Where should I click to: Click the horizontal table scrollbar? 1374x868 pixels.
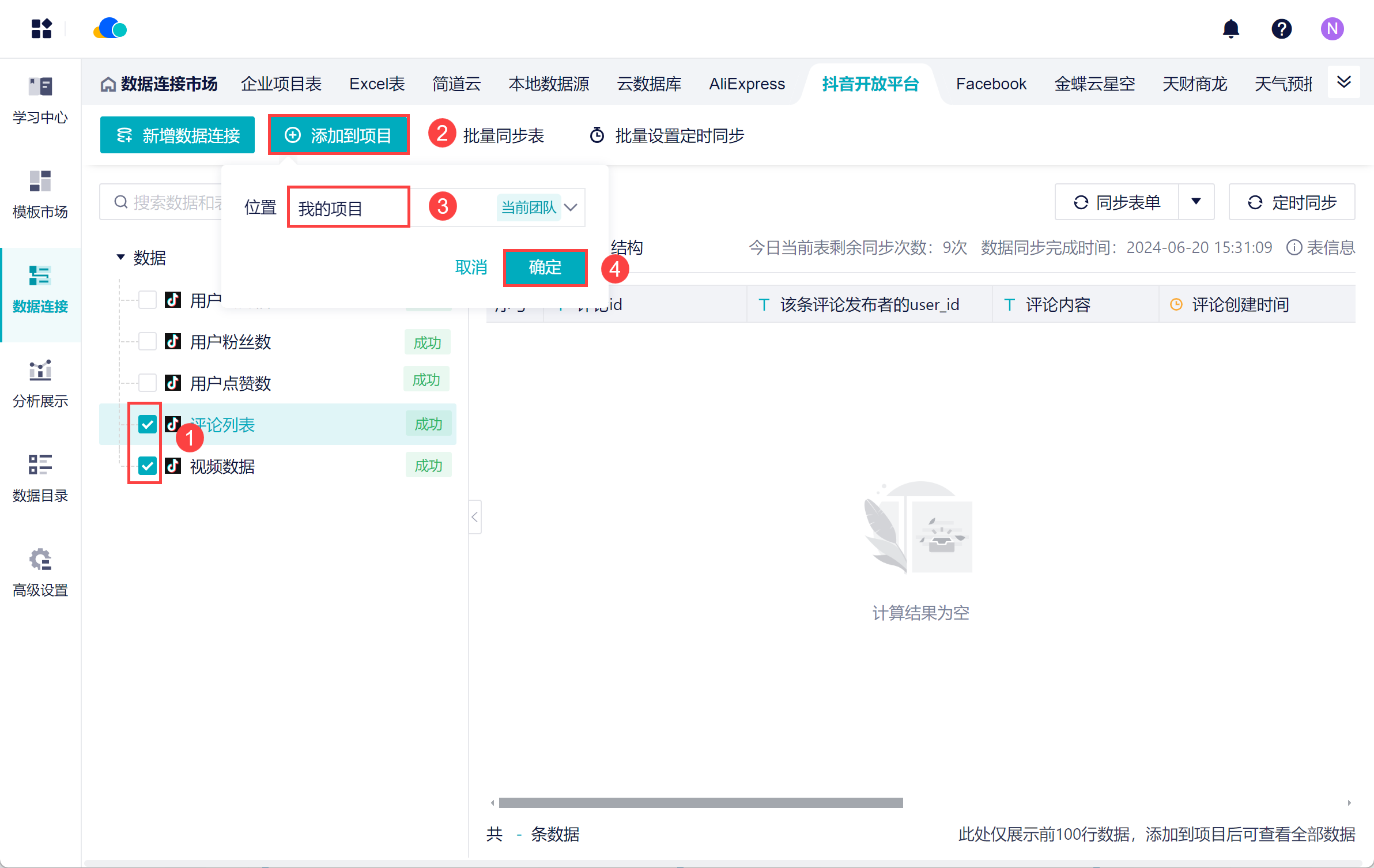point(700,803)
